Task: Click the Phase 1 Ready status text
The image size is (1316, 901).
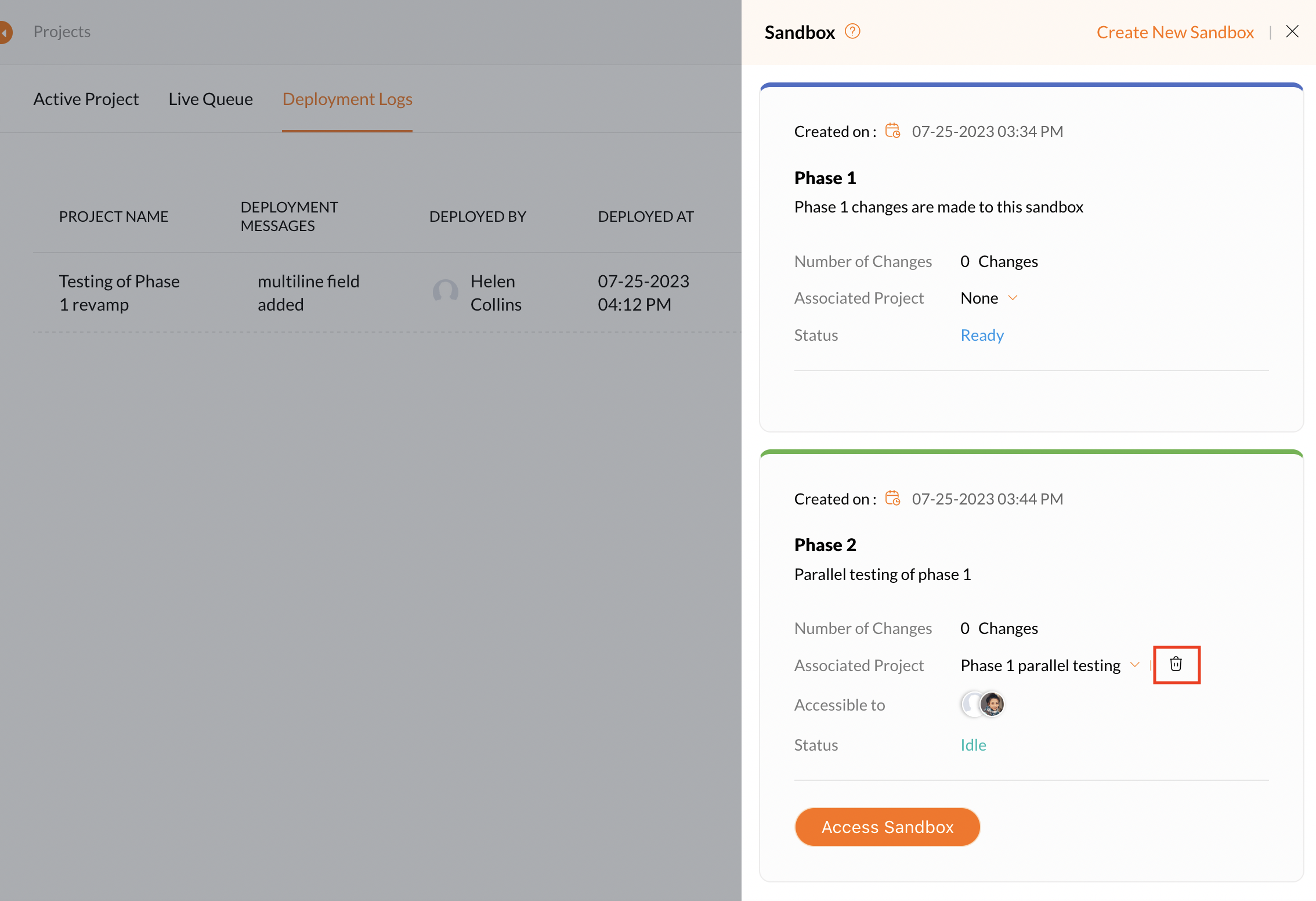Action: click(x=982, y=335)
